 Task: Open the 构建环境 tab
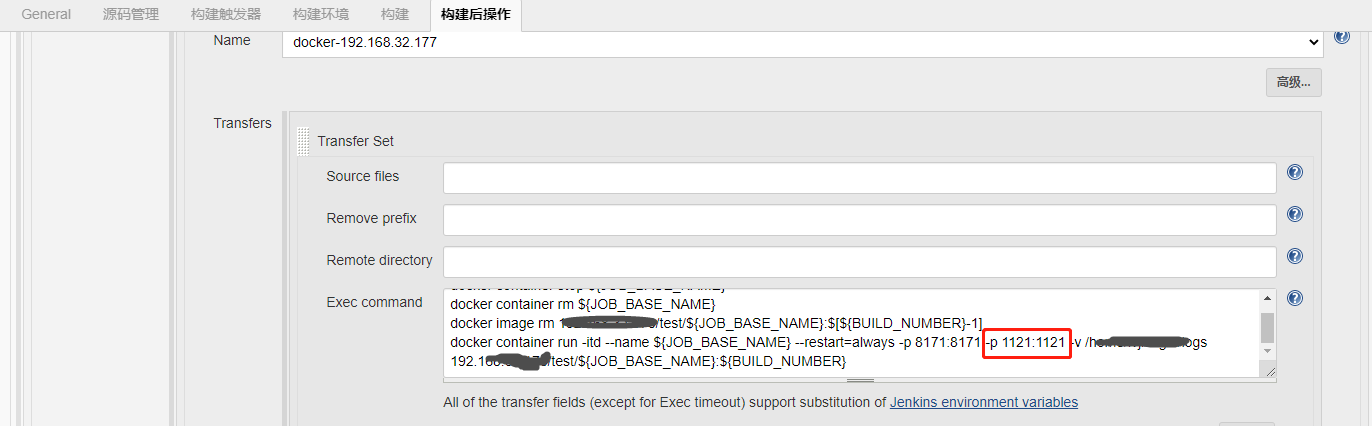[321, 14]
